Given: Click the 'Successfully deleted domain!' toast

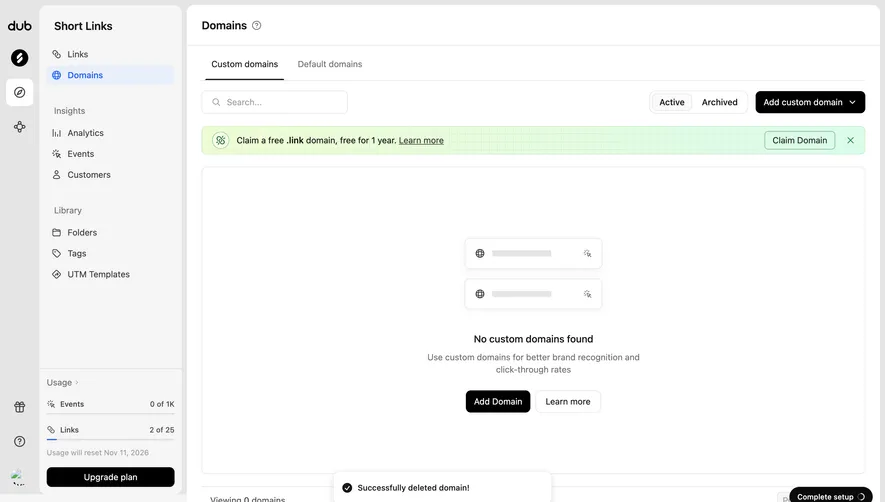Looking at the screenshot, I should pos(442,487).
